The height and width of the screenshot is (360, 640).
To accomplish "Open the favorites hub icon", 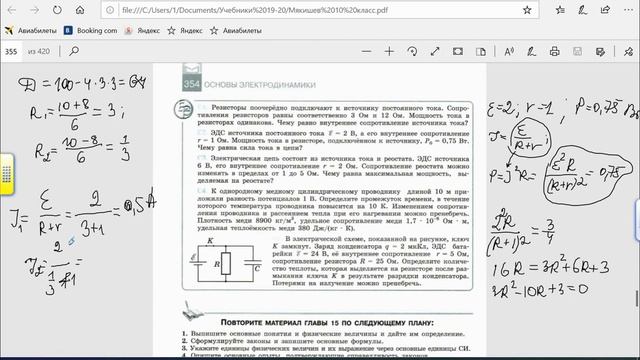I will pos(560,10).
